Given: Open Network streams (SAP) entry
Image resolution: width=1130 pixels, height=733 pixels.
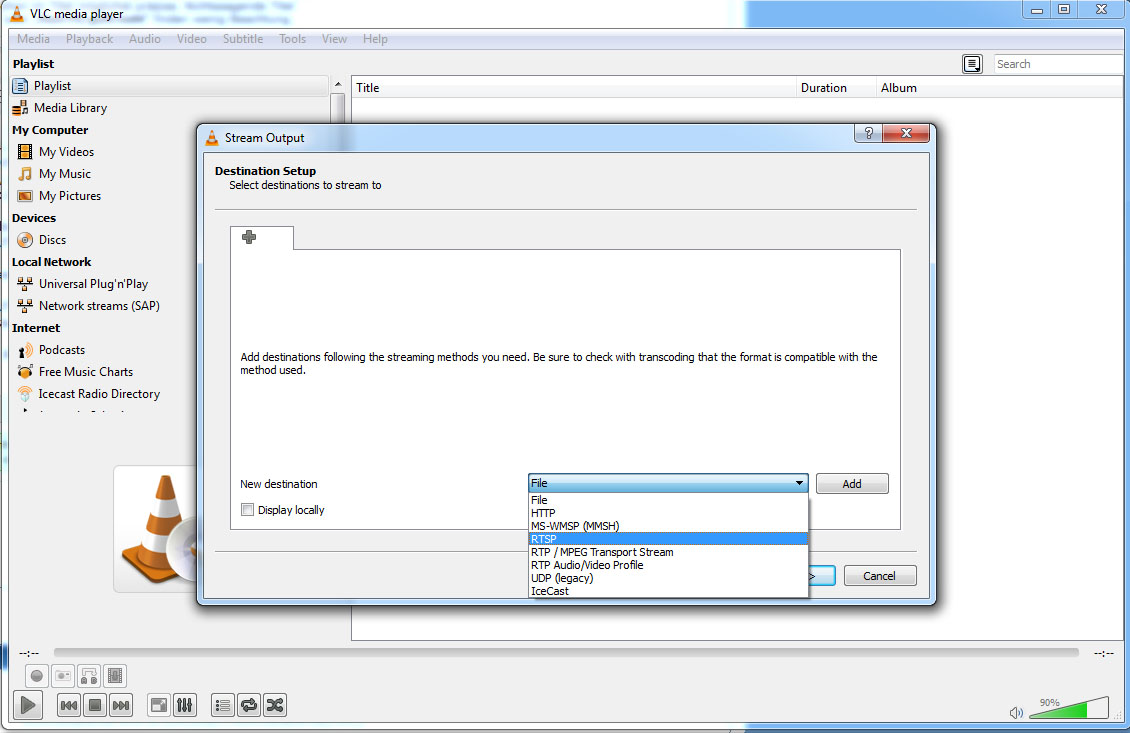Looking at the screenshot, I should click(99, 306).
